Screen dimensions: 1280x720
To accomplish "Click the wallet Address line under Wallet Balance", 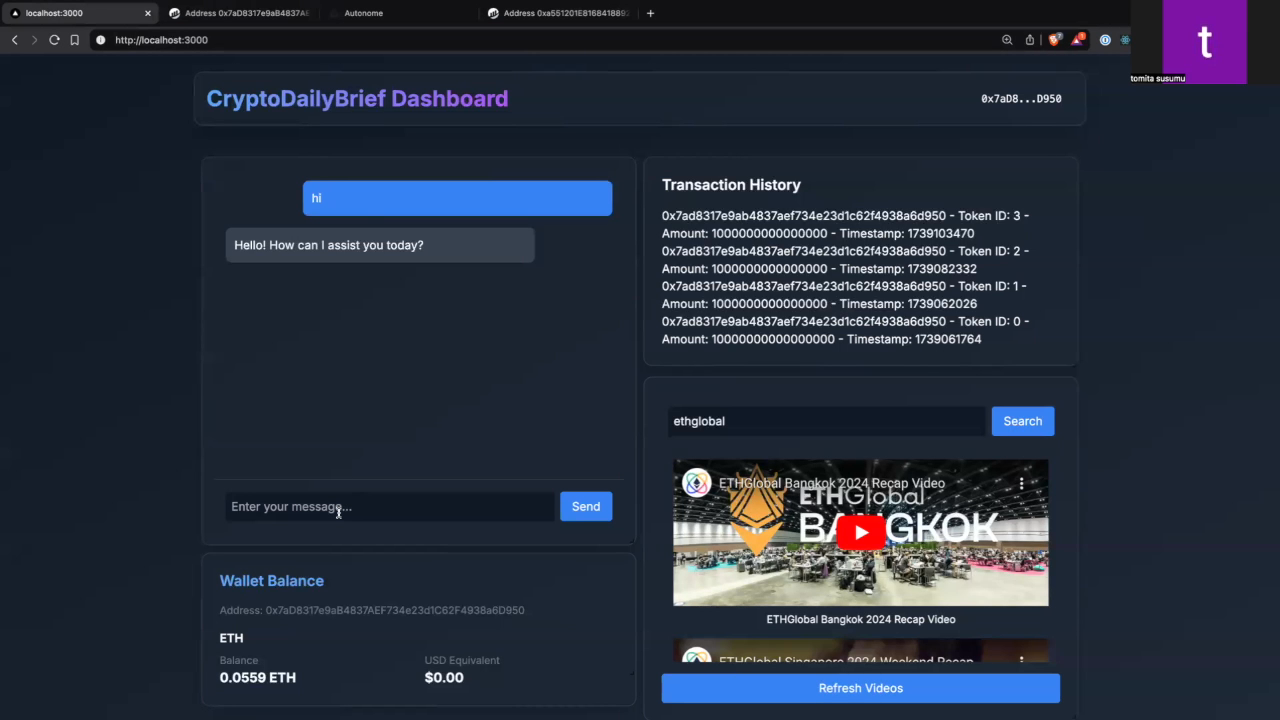I will pos(372,610).
